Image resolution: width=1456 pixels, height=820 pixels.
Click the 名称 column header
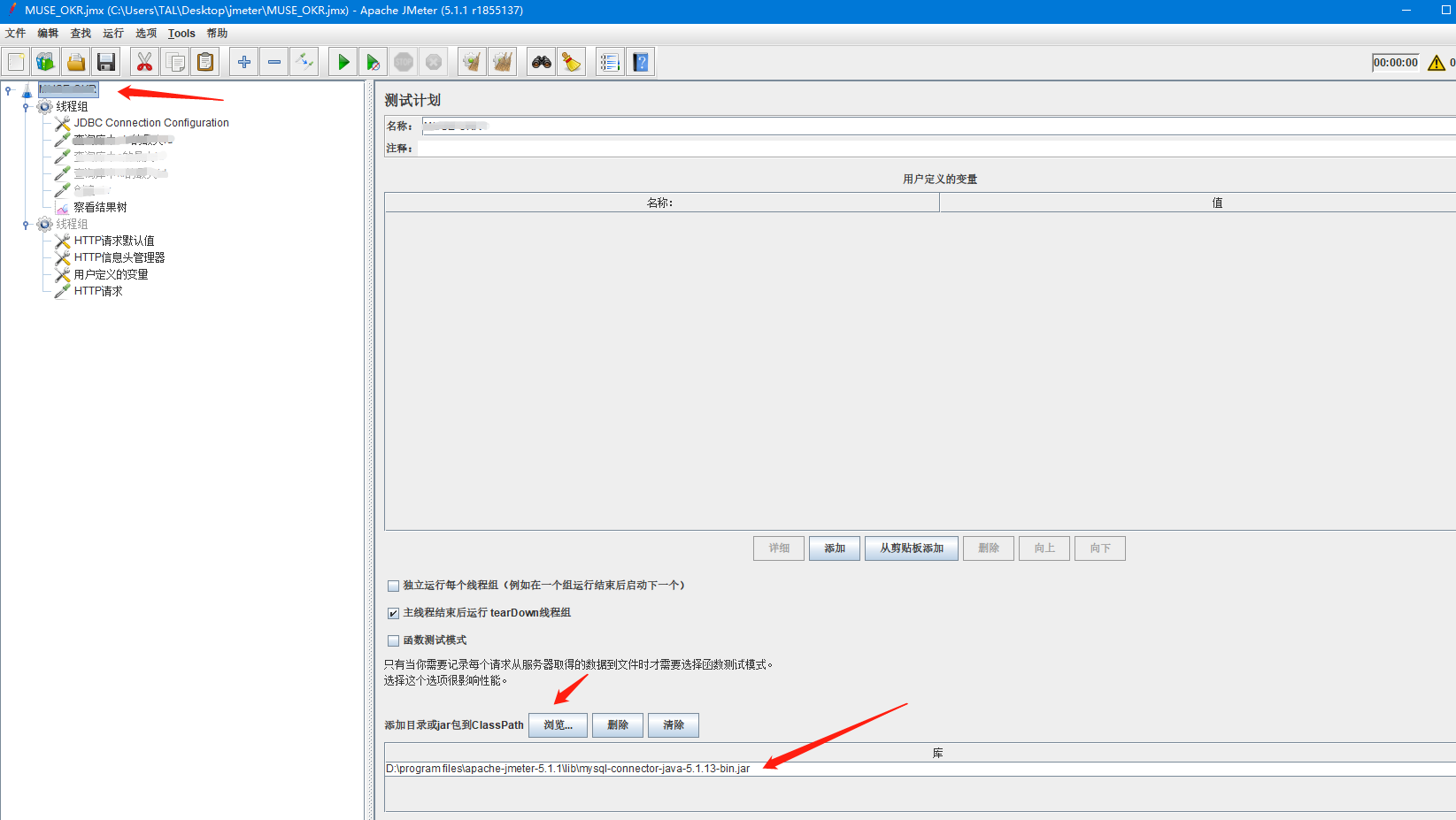point(661,203)
